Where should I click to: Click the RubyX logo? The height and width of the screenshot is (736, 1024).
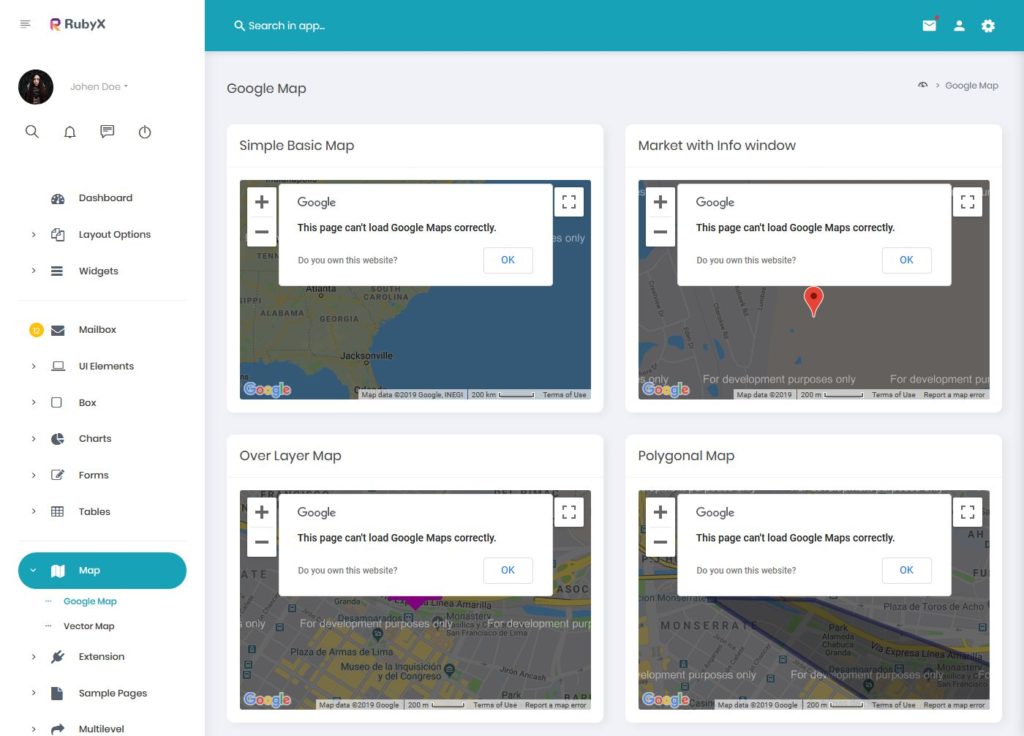[x=77, y=23]
